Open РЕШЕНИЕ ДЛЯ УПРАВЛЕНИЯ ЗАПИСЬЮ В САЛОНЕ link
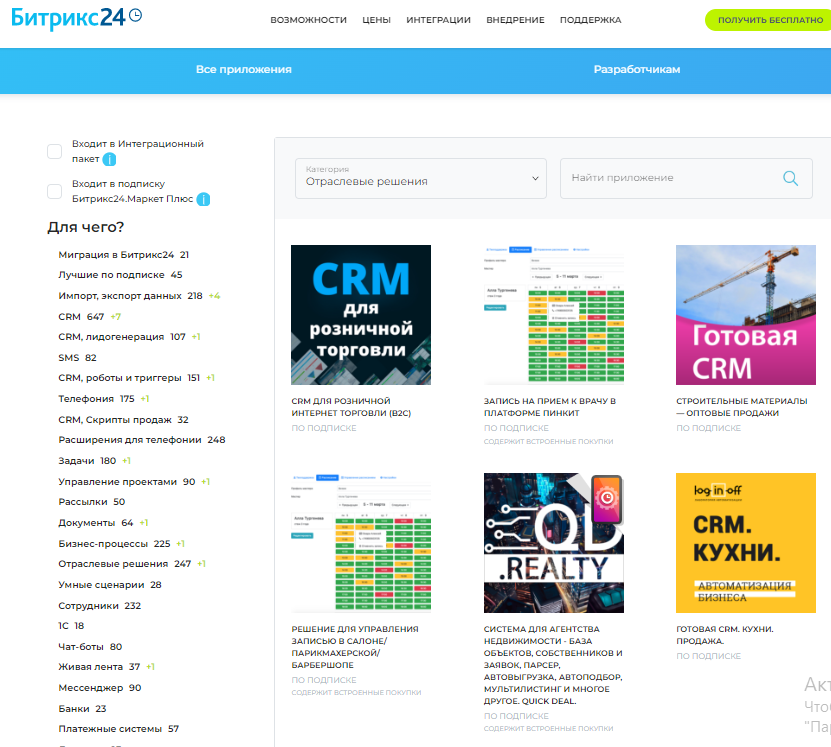The height and width of the screenshot is (747, 831). point(355,647)
